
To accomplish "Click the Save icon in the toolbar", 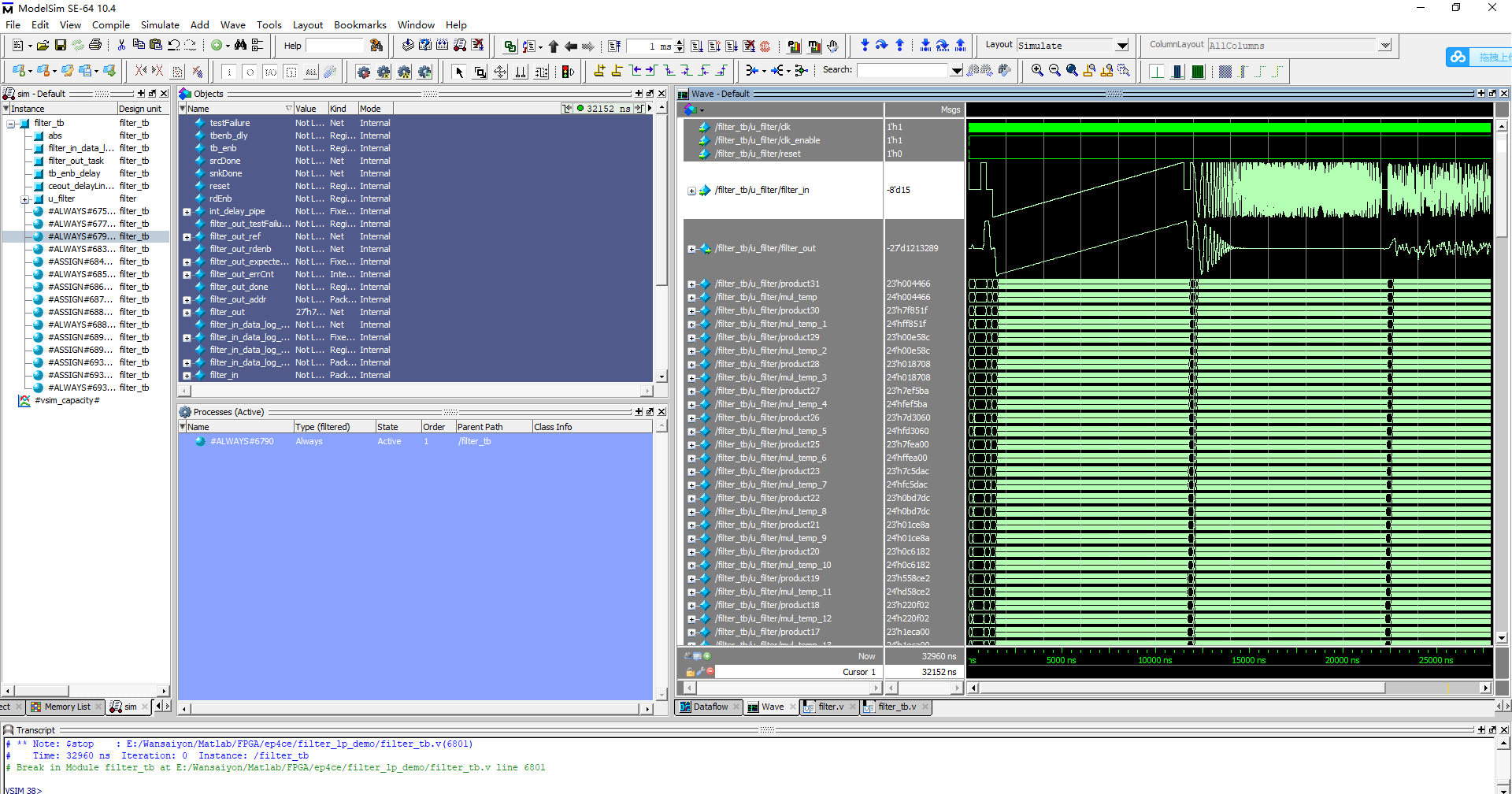I will 60,46.
